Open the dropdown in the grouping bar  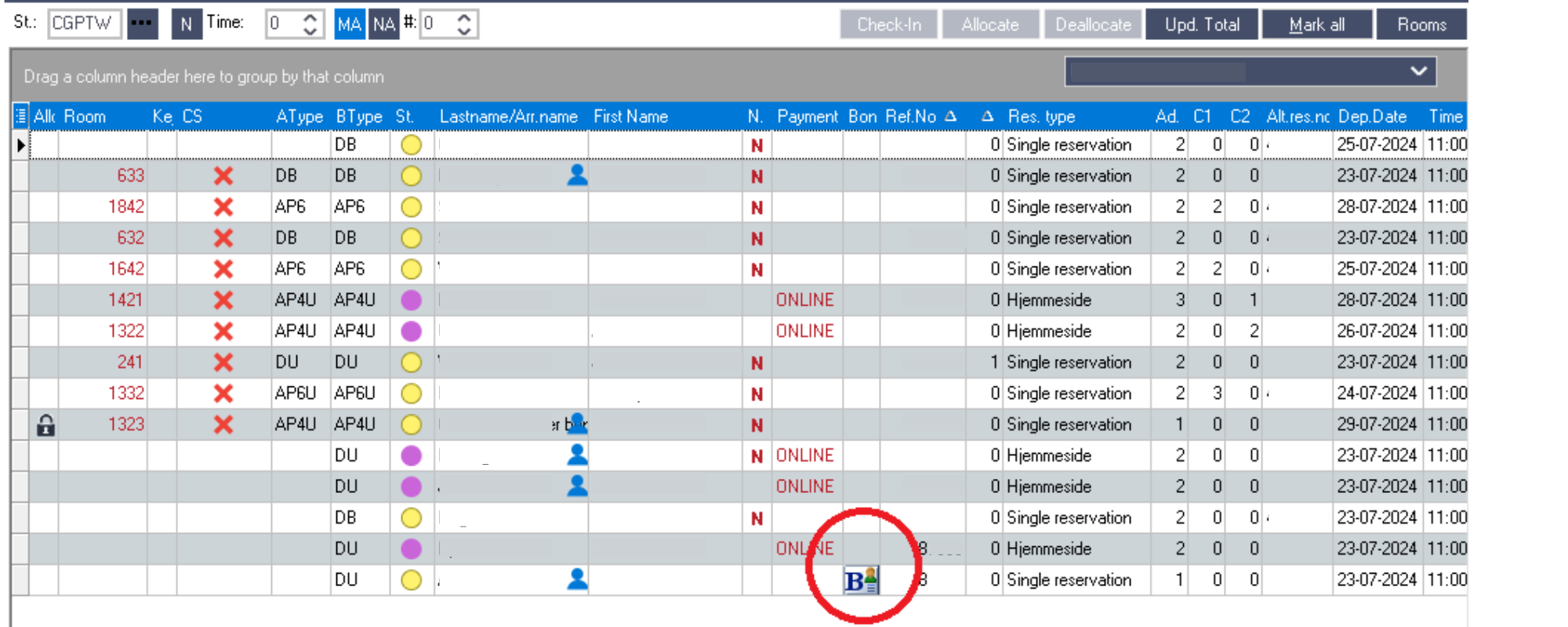(1418, 71)
